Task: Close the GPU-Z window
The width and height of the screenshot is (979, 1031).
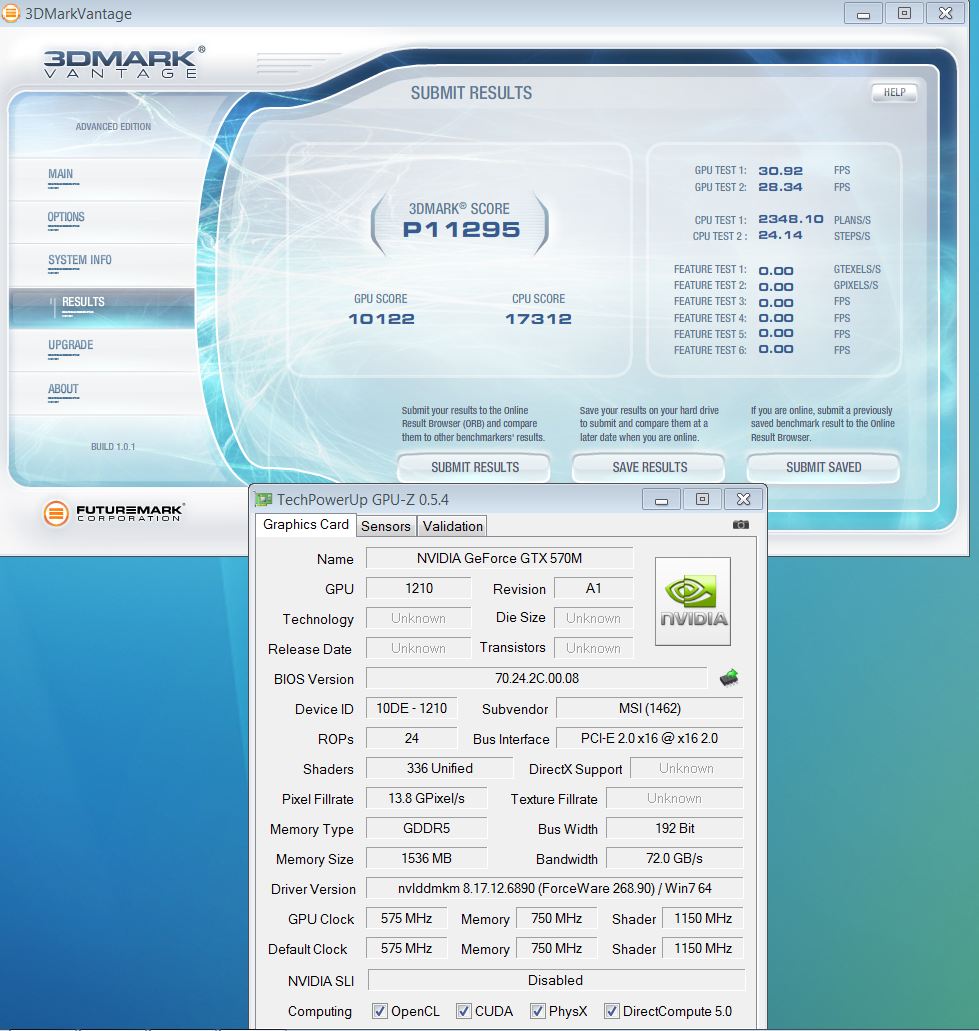Action: click(744, 500)
